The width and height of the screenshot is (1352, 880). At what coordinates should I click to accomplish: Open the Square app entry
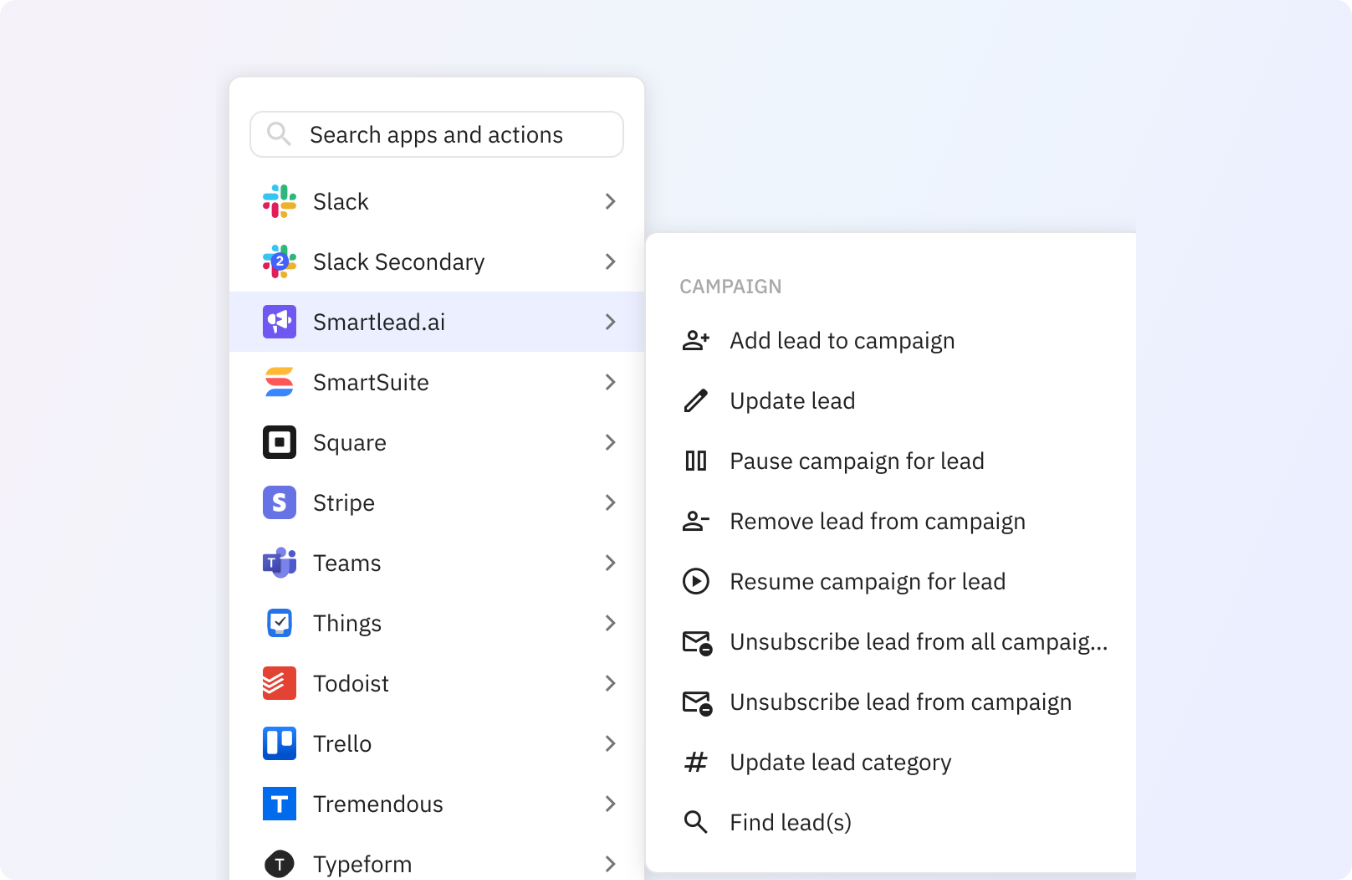coord(436,442)
